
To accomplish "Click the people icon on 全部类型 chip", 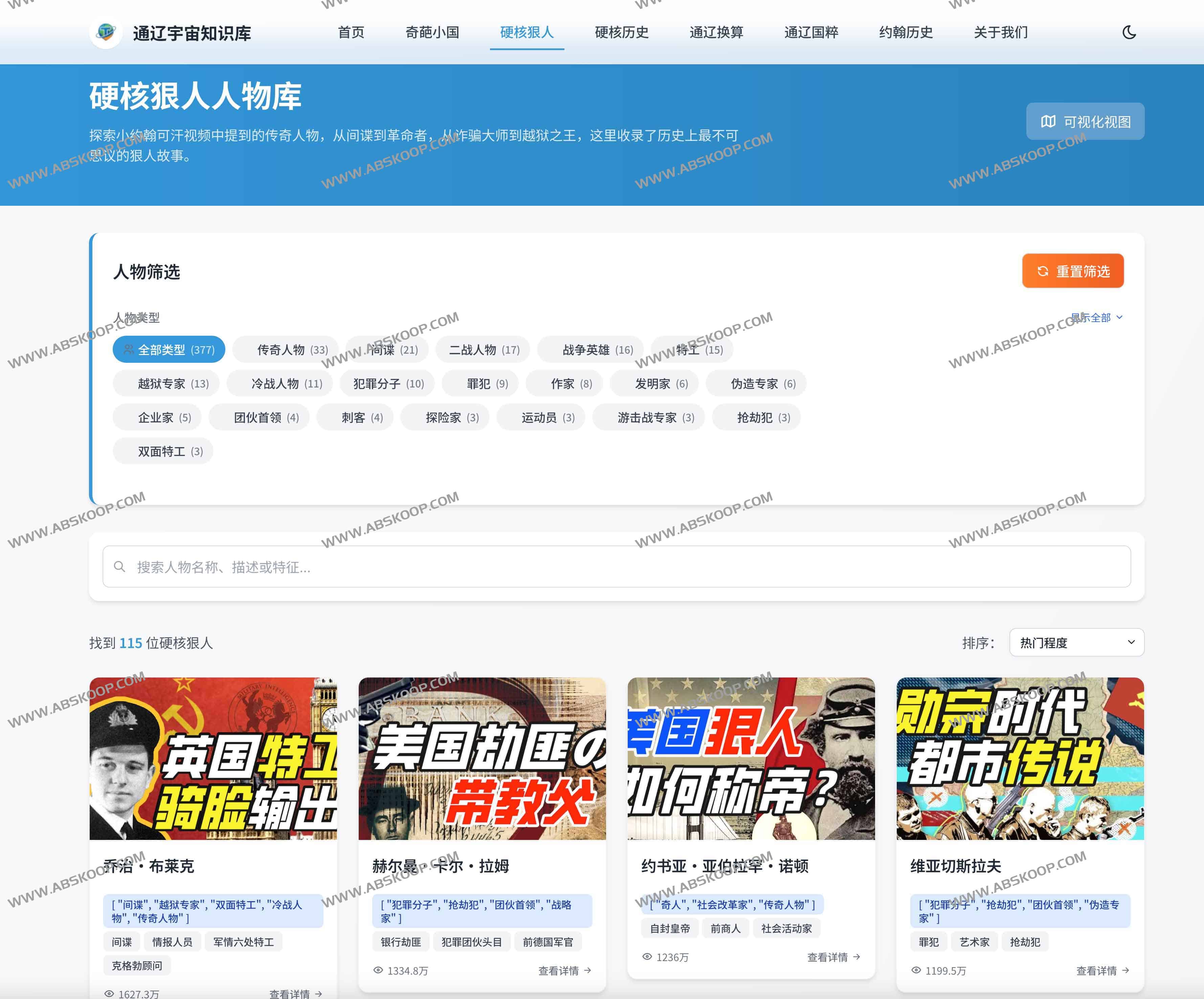I will pyautogui.click(x=129, y=349).
